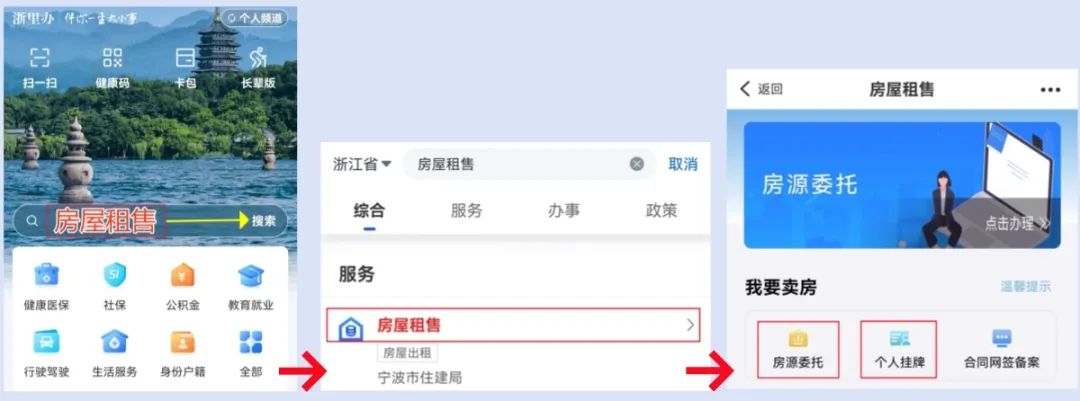The height and width of the screenshot is (401, 1080).
Task: Open the three-dot more menu
Action: [x=1050, y=90]
